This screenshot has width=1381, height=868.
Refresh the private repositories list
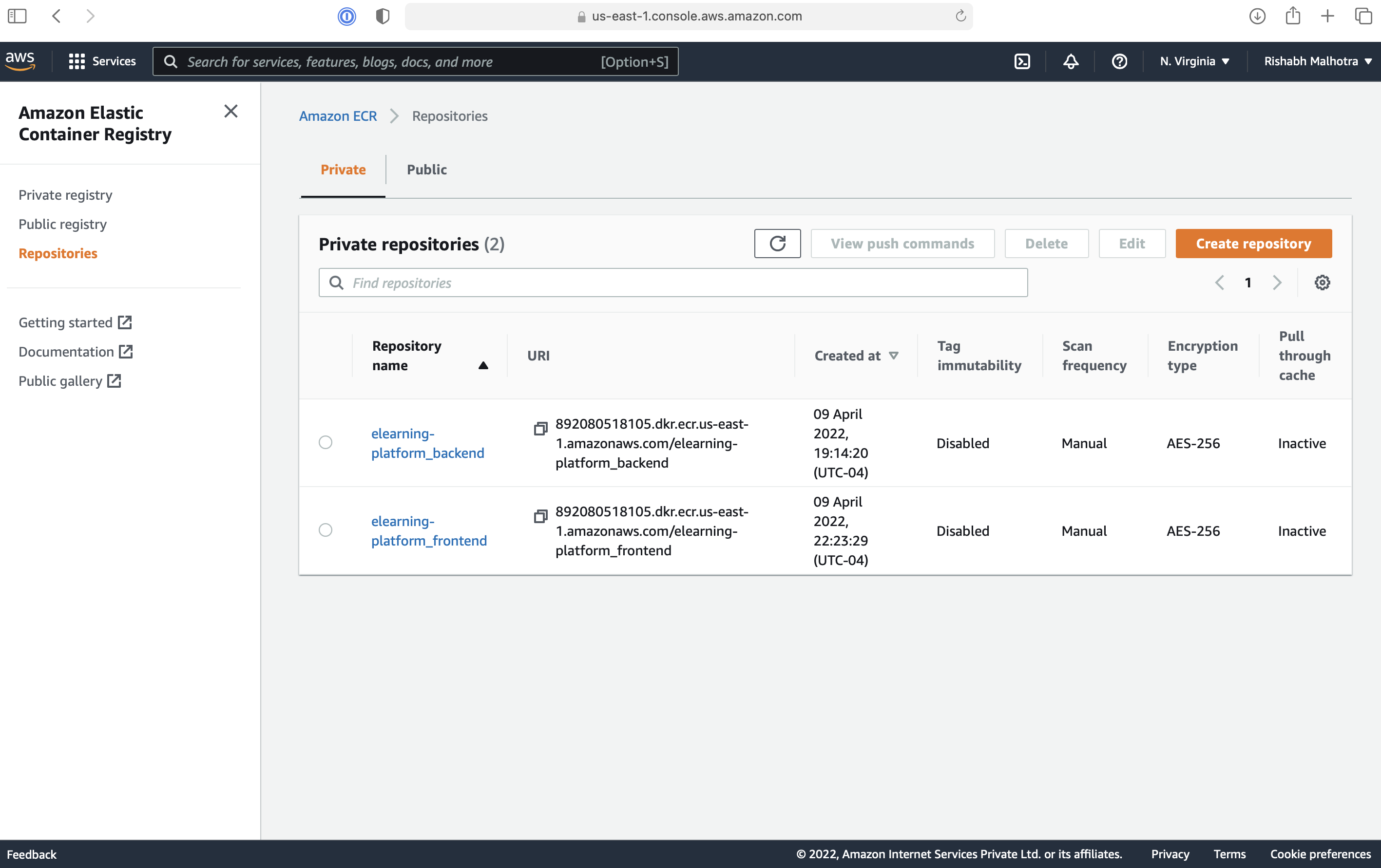(x=777, y=244)
